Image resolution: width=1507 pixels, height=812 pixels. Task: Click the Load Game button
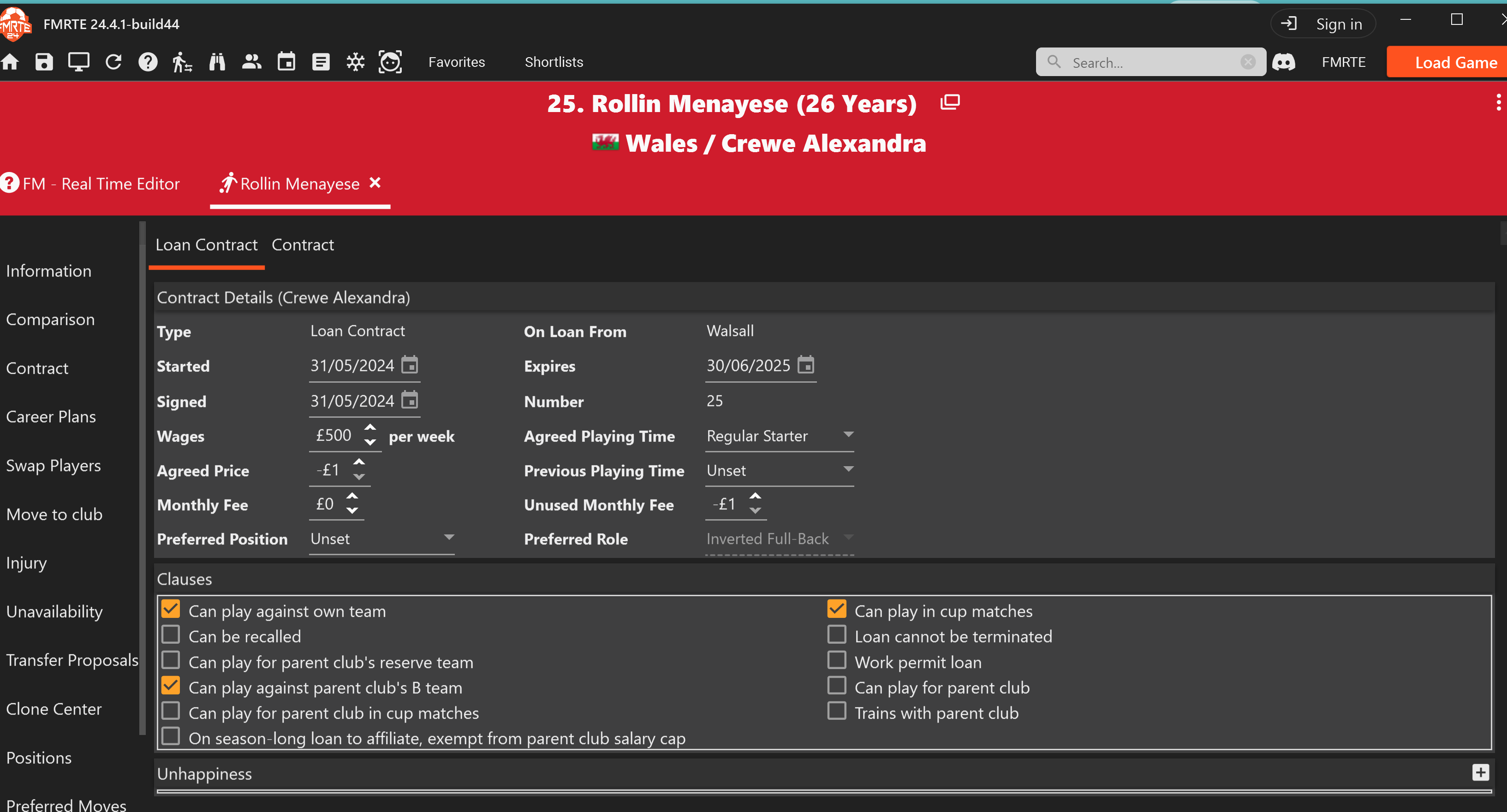click(1455, 62)
